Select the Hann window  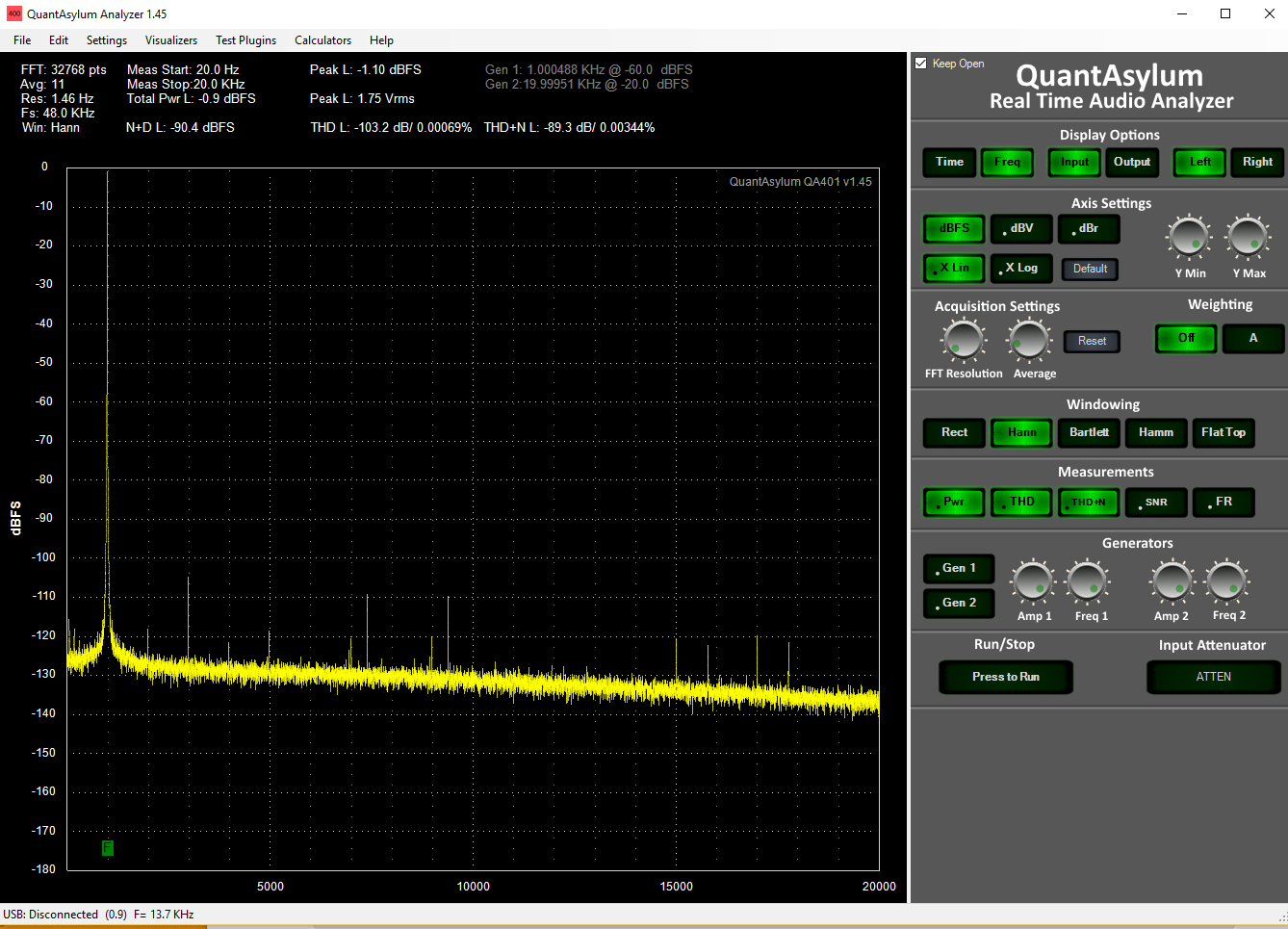(1021, 432)
